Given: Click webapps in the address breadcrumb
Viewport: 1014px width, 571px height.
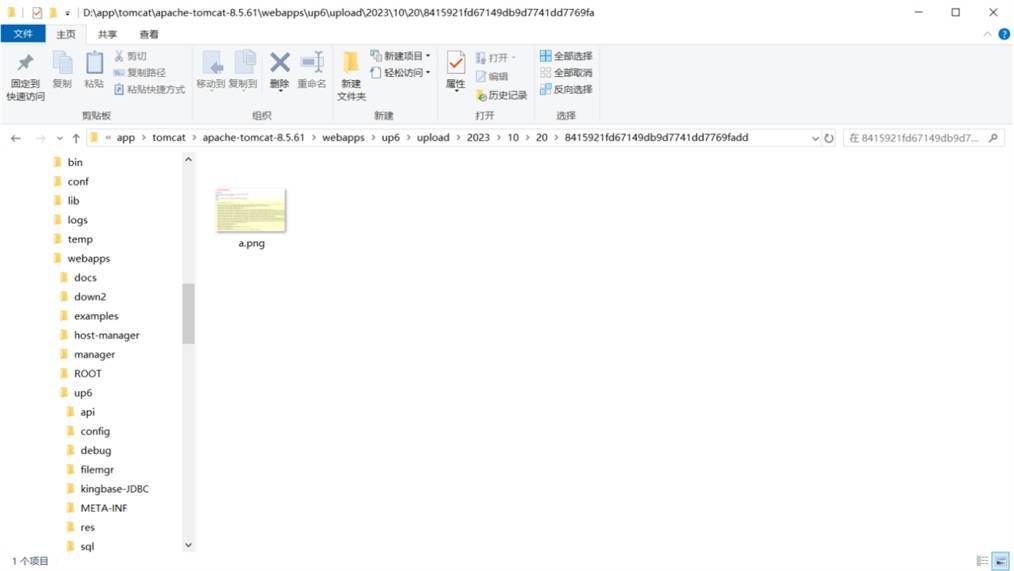Looking at the screenshot, I should (x=343, y=138).
